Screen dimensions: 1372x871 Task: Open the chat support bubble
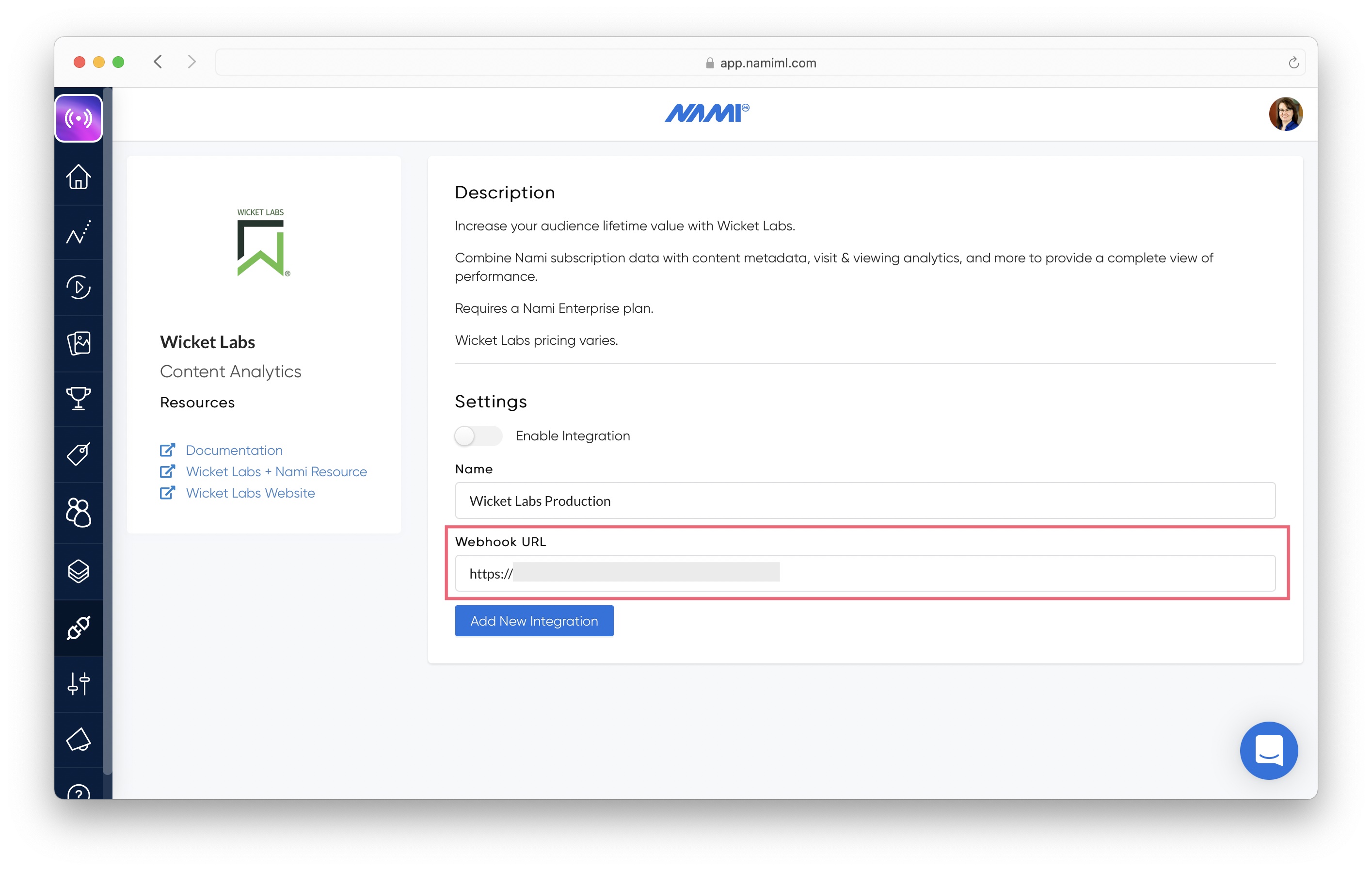[x=1268, y=750]
